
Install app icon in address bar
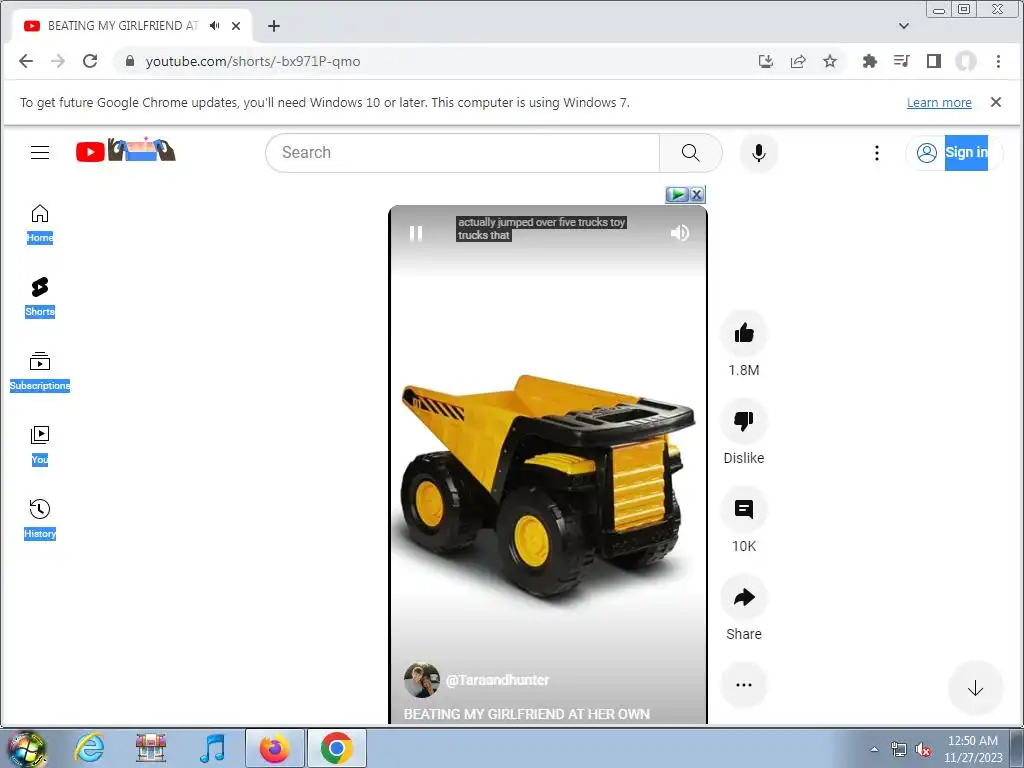click(x=766, y=61)
